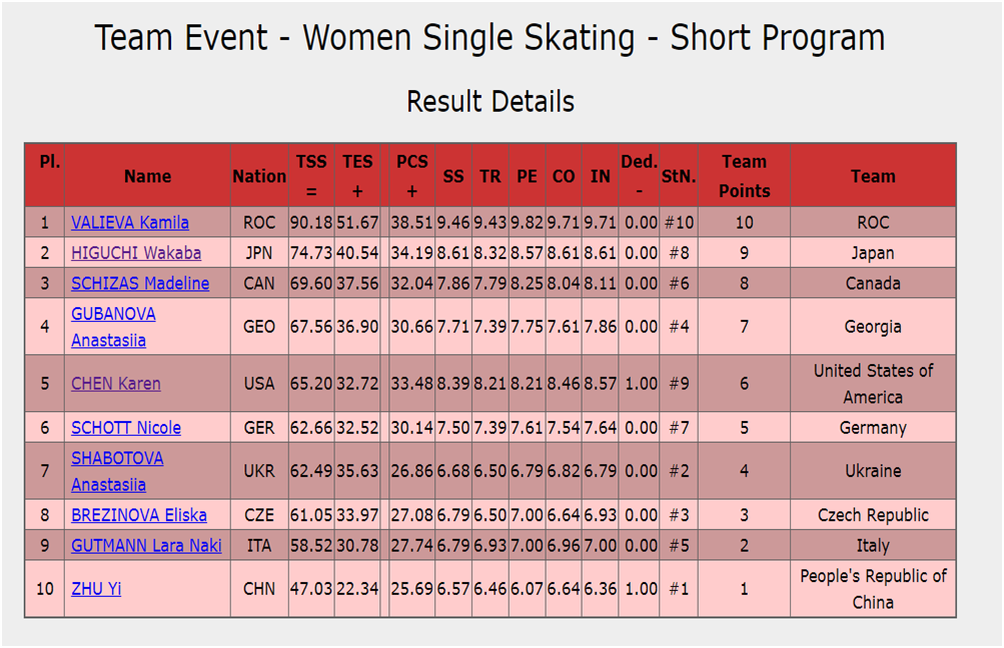Click the 'United States of America' team cell

coord(873,384)
